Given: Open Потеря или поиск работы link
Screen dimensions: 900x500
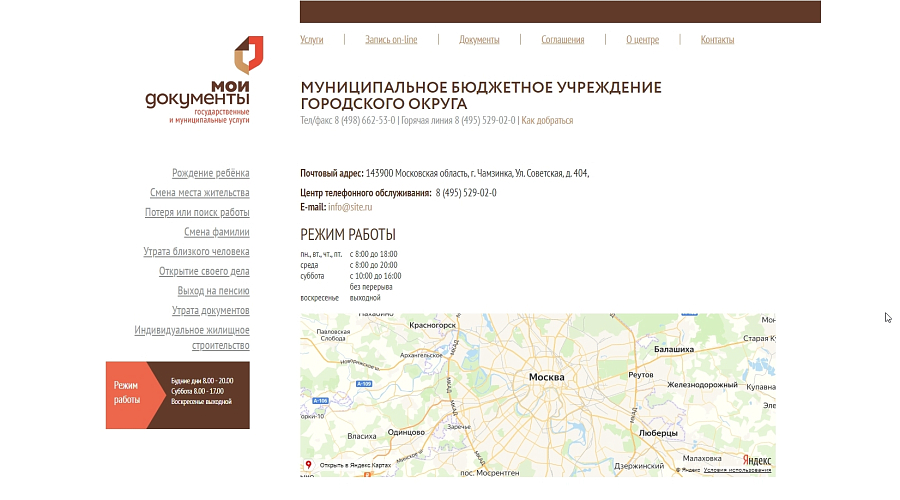Looking at the screenshot, I should coord(197,212).
